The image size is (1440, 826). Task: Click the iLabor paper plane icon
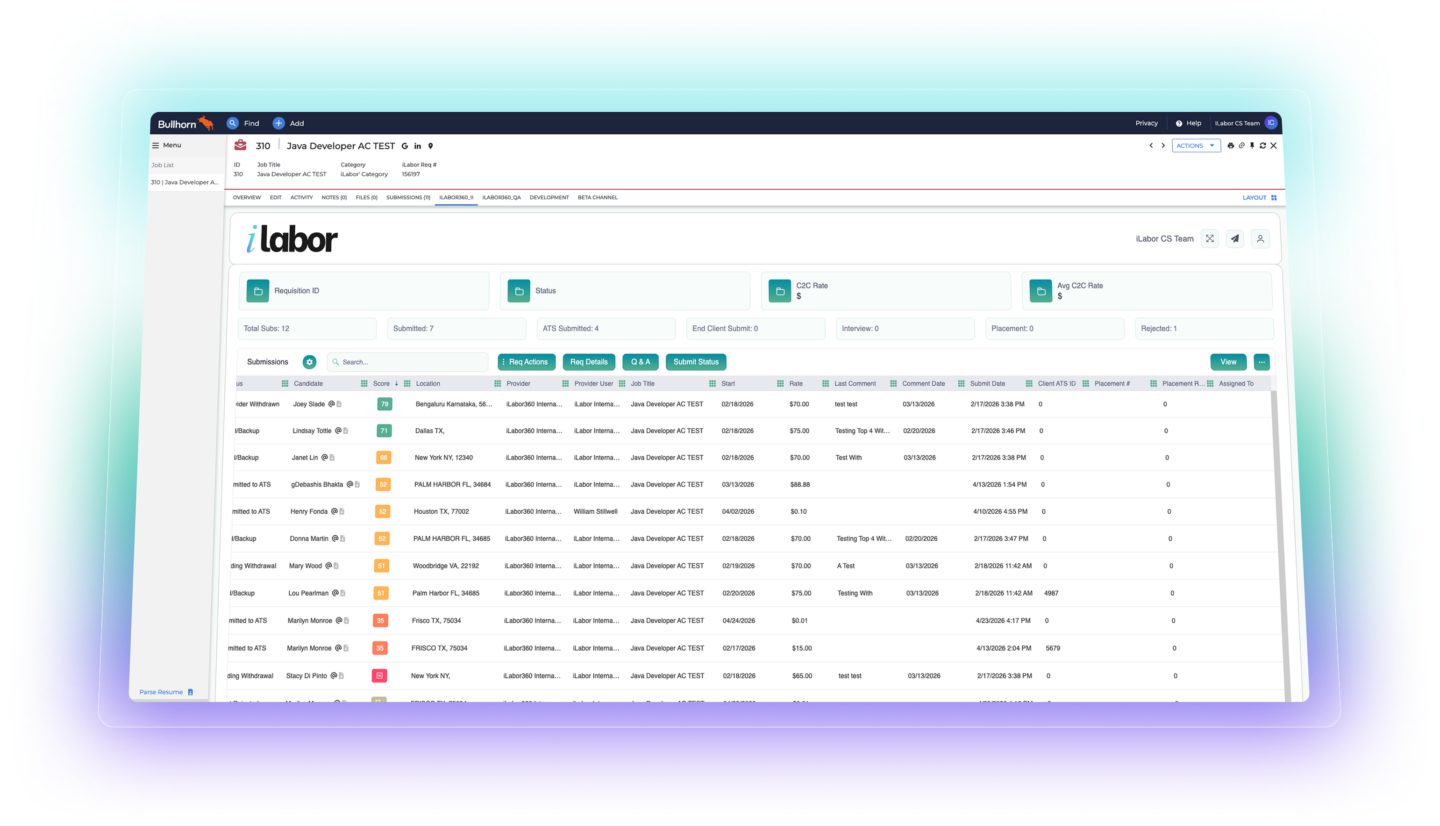point(1235,239)
